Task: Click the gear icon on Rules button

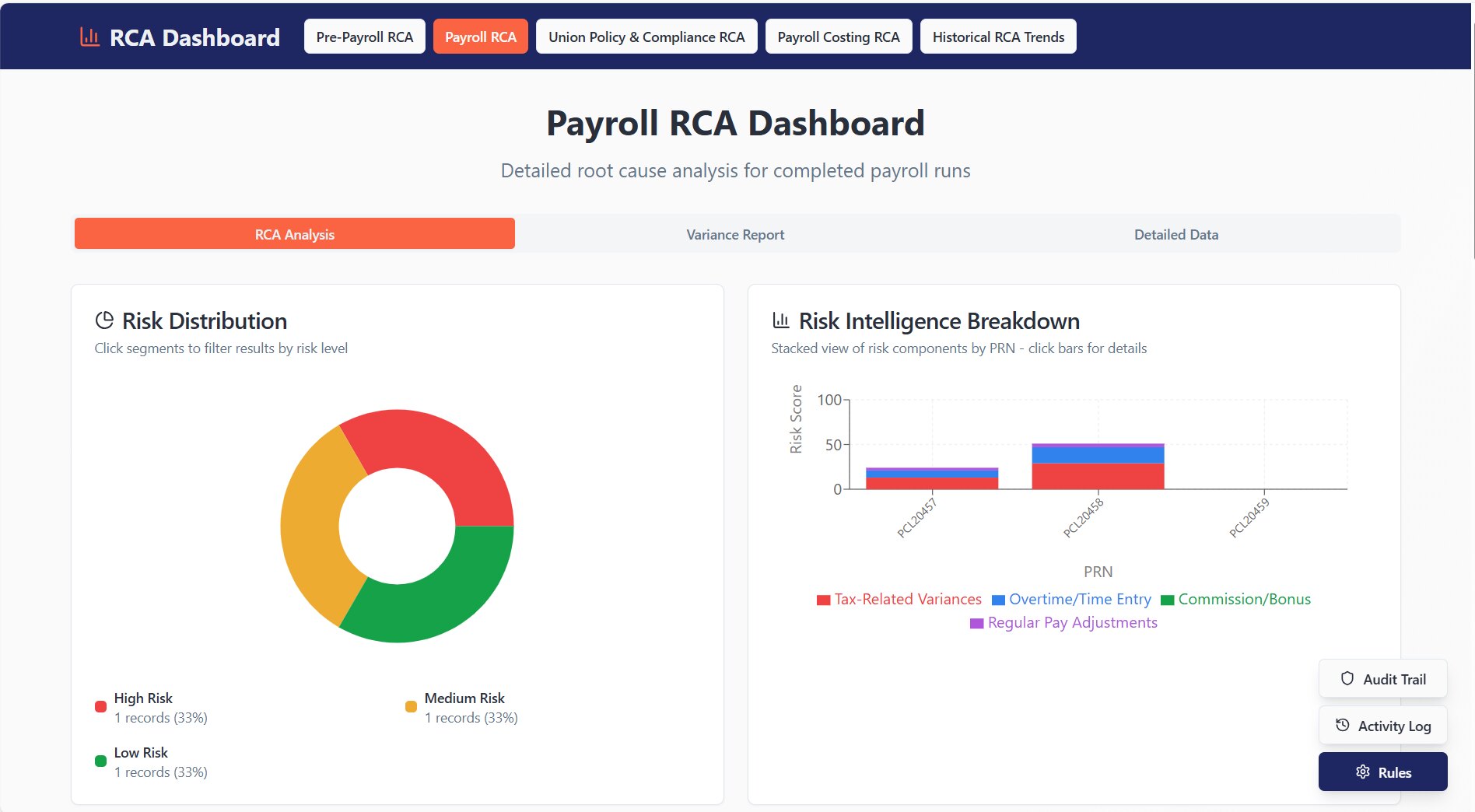Action: click(x=1362, y=772)
